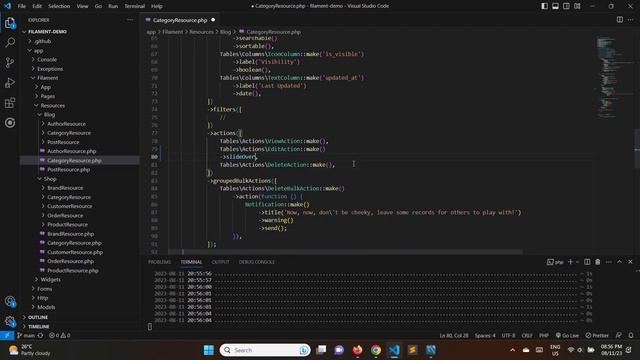Close the terminal panel

click(630, 262)
